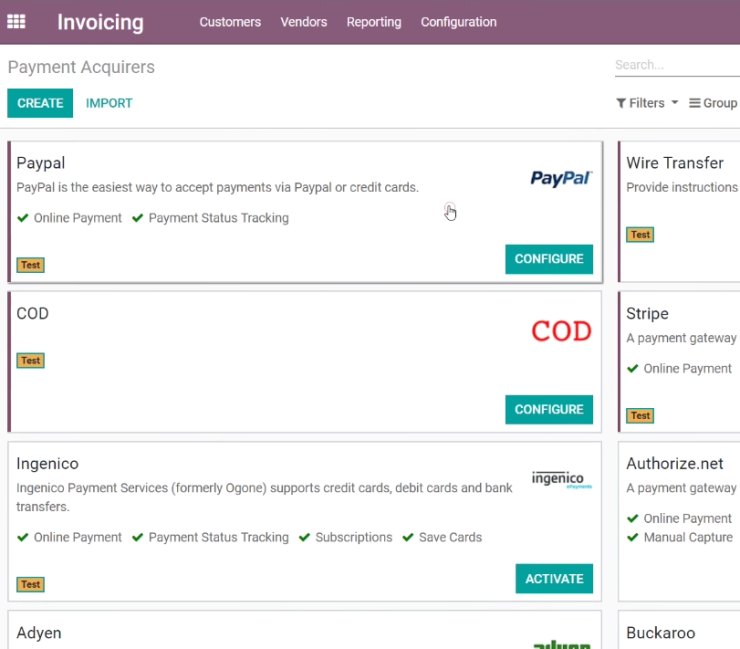Open the Stripe card title
This screenshot has height=649, width=740.
[x=647, y=313]
